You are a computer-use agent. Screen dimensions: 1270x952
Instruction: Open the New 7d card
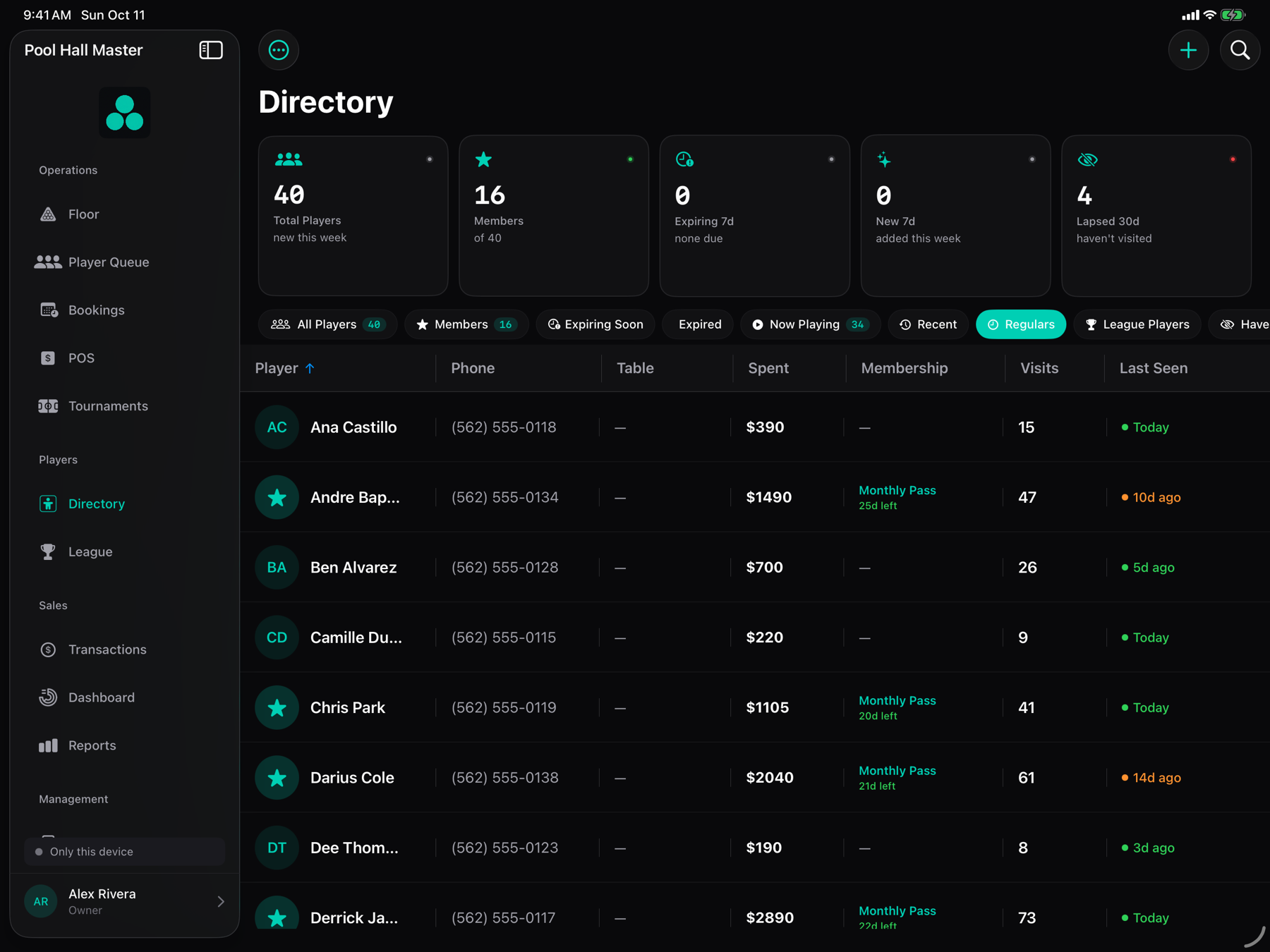(x=956, y=216)
